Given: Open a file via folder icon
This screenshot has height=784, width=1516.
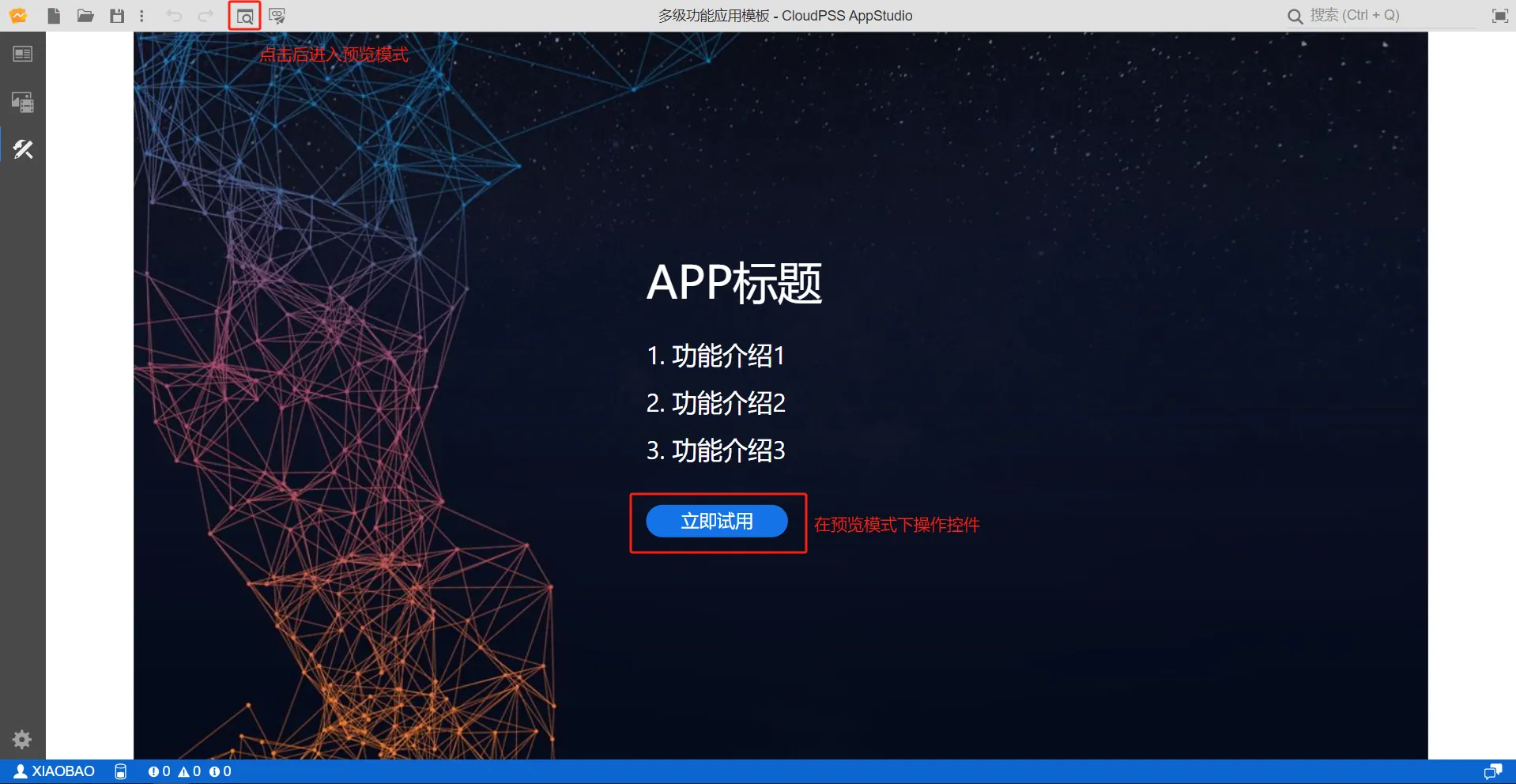Looking at the screenshot, I should pyautogui.click(x=85, y=16).
